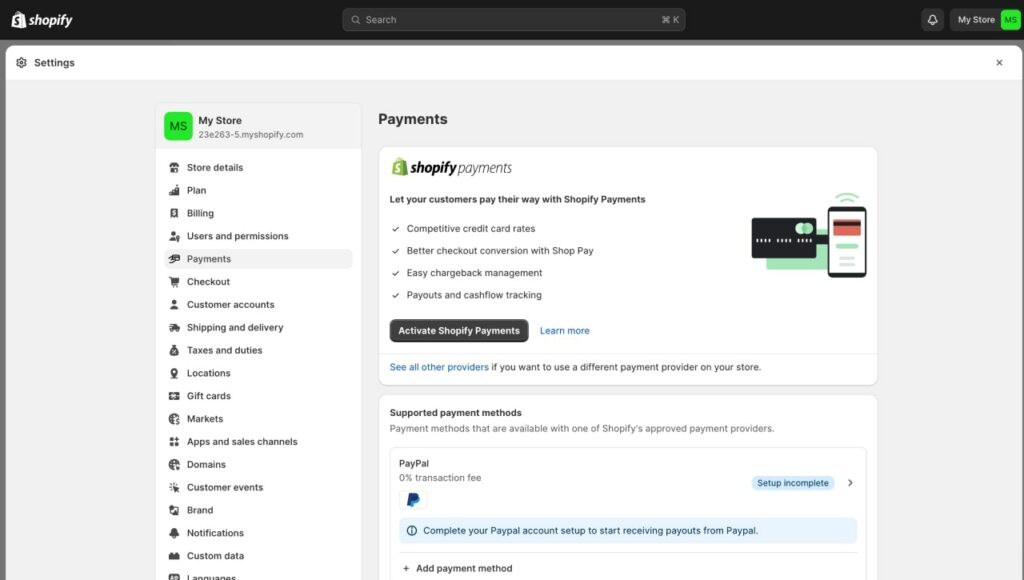Select the Taxes and duties icon
The width and height of the screenshot is (1024, 580).
pos(176,350)
